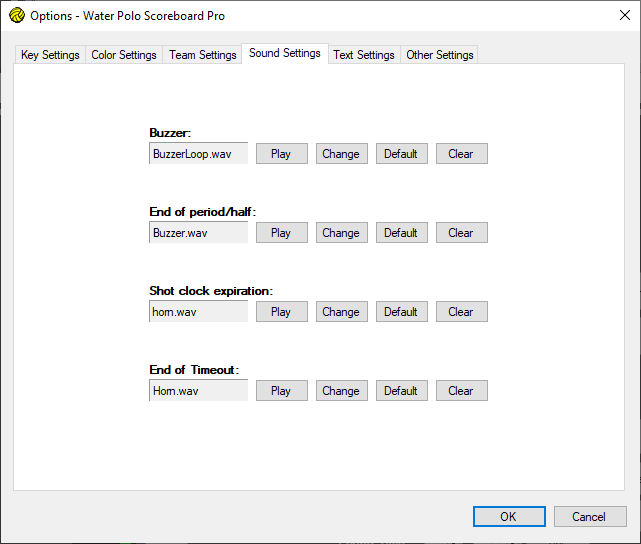Select the Team Settings tab
Image resolution: width=641 pixels, height=544 pixels.
(203, 55)
